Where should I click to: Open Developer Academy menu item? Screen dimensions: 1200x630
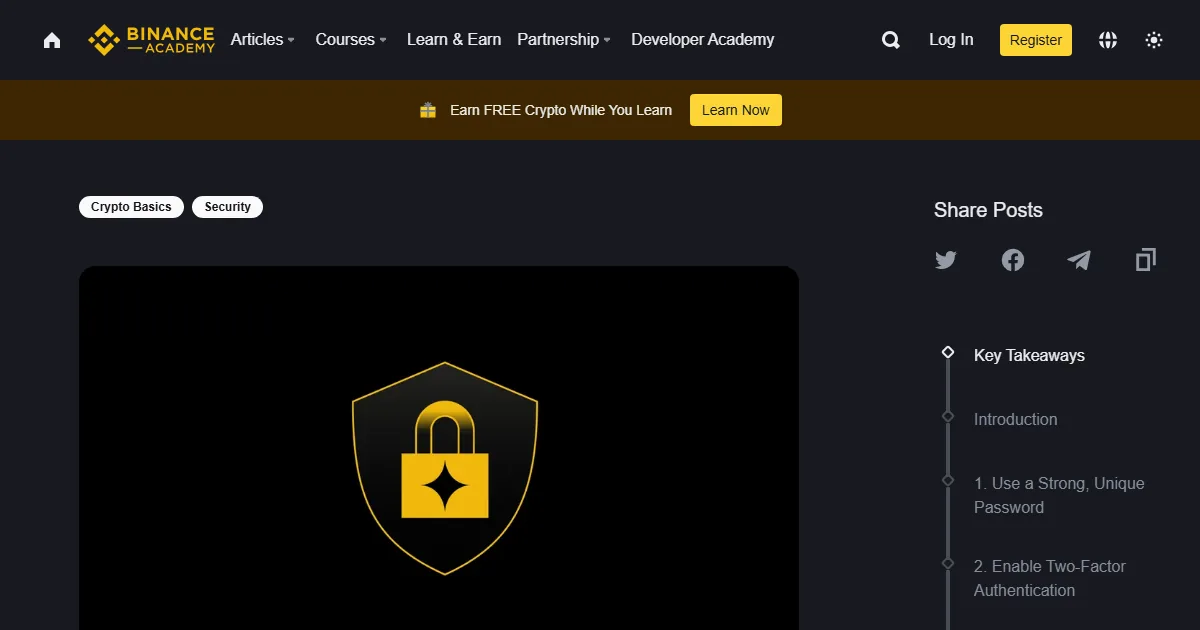coord(703,40)
